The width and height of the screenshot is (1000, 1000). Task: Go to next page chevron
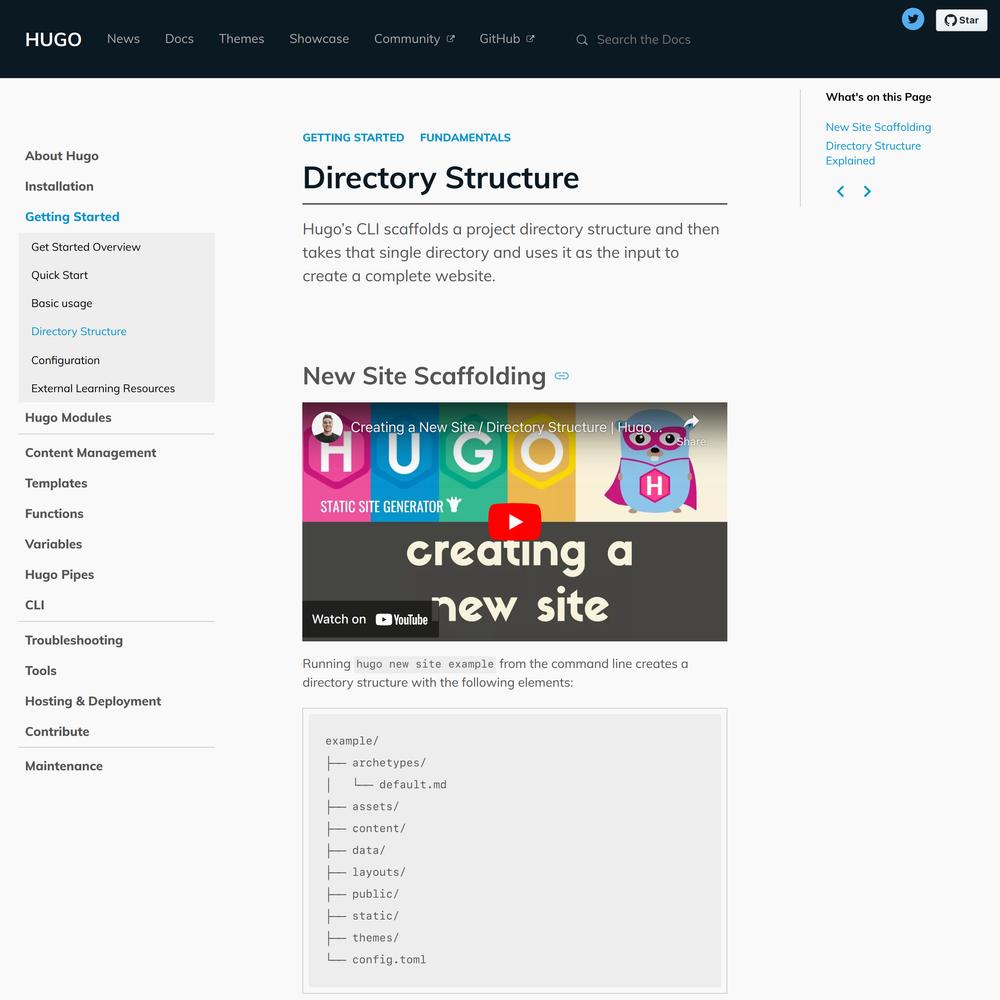click(867, 191)
